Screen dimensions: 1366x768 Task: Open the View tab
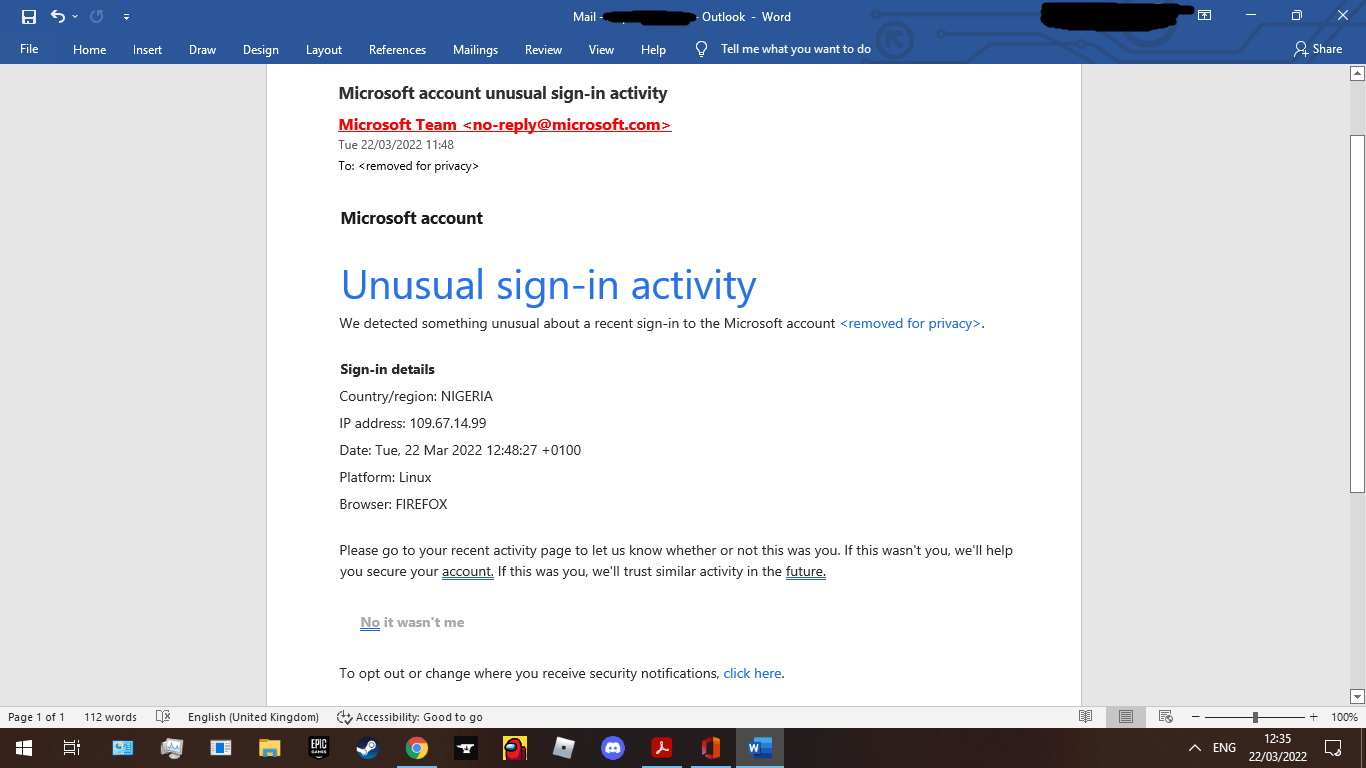point(601,49)
